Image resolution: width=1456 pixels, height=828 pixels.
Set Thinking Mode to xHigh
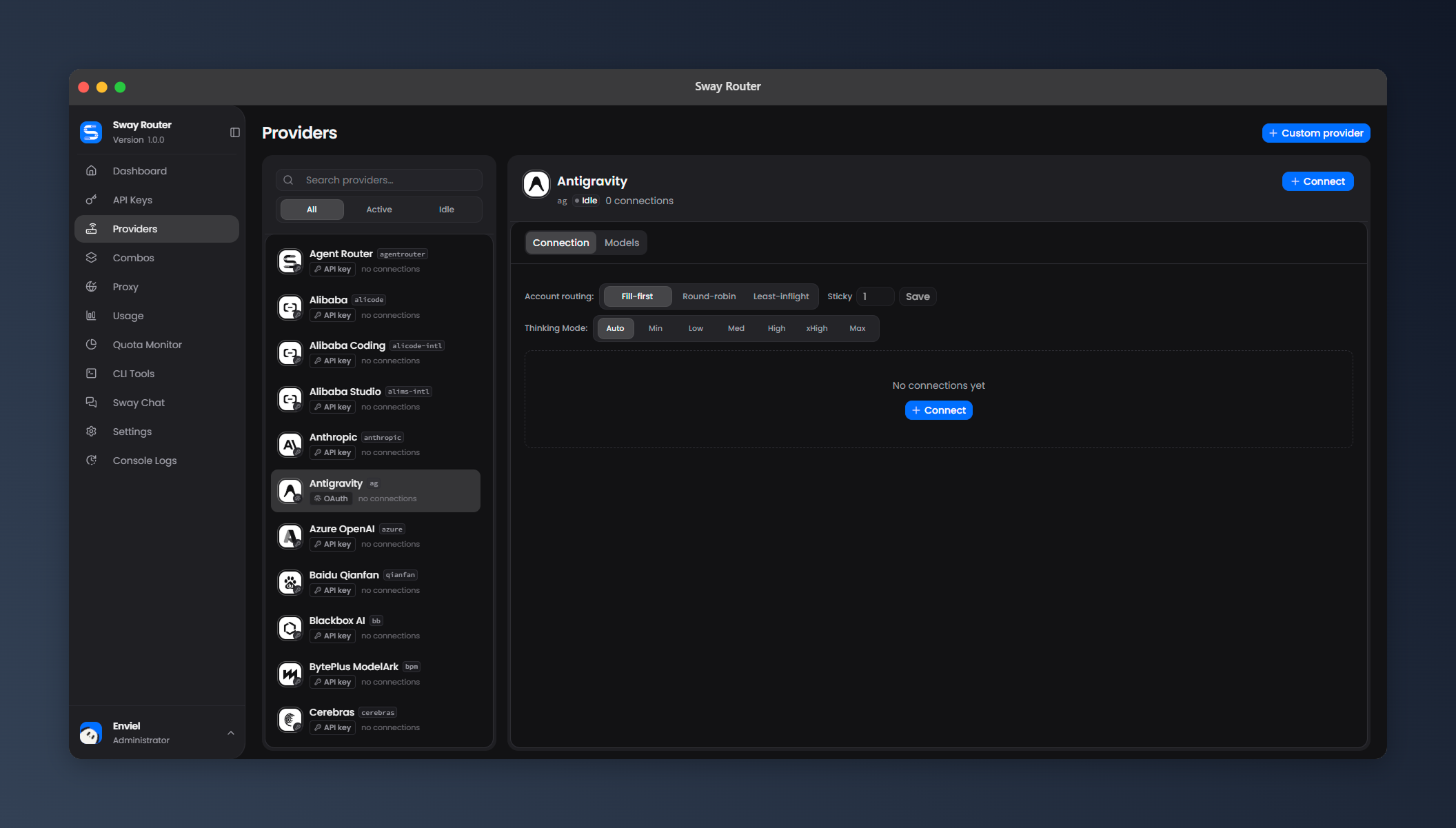click(x=817, y=328)
